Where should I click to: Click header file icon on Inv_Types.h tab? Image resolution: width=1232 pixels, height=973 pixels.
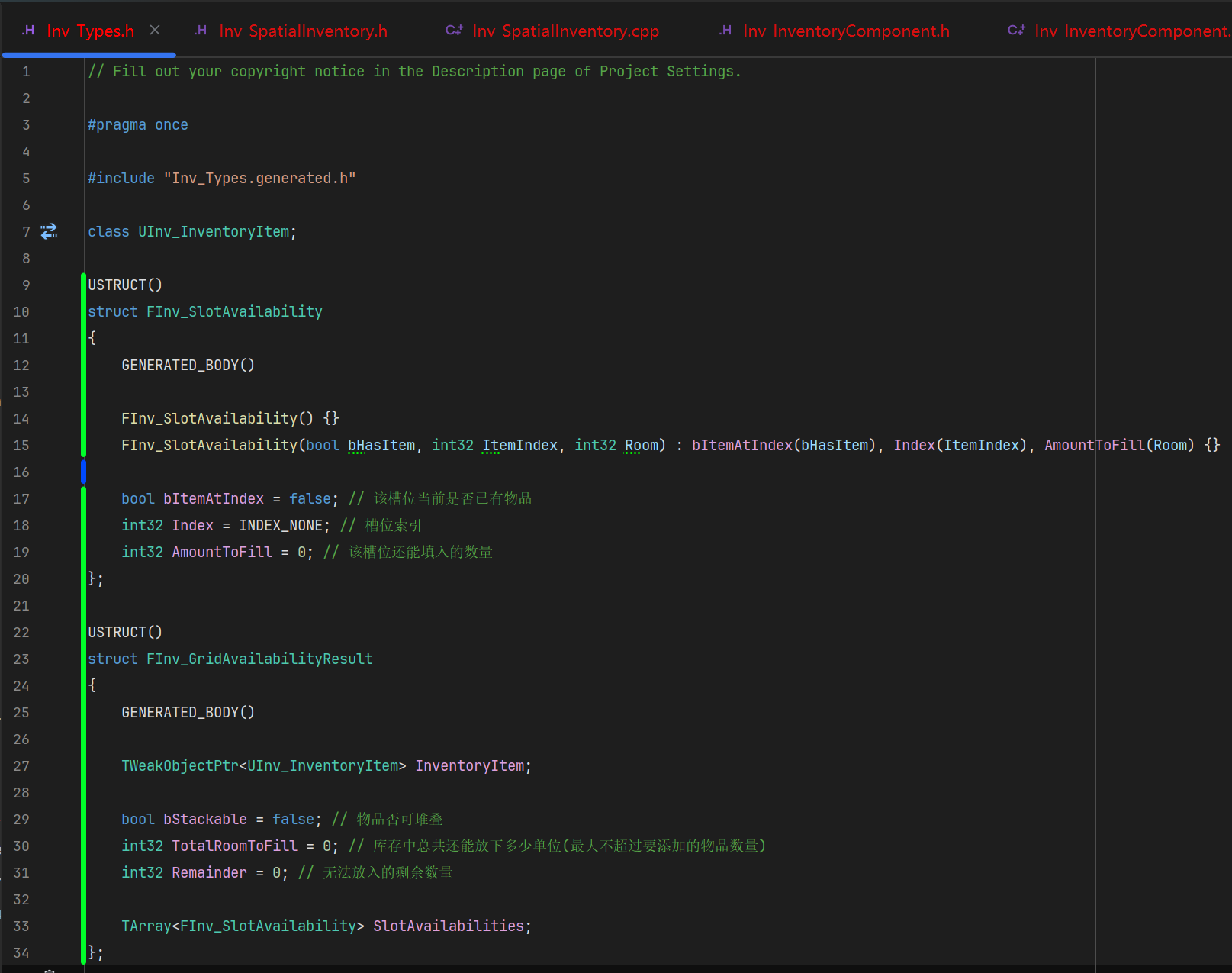point(28,31)
